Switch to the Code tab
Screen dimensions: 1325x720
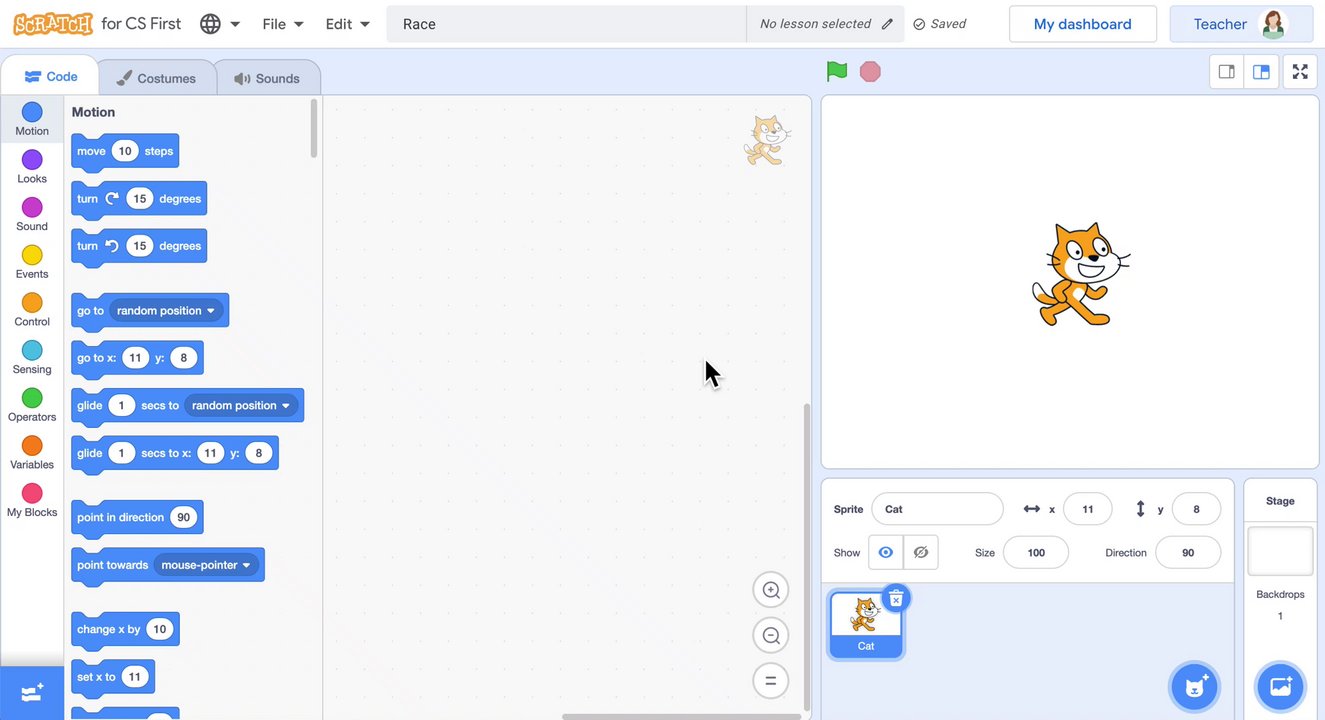(50, 76)
